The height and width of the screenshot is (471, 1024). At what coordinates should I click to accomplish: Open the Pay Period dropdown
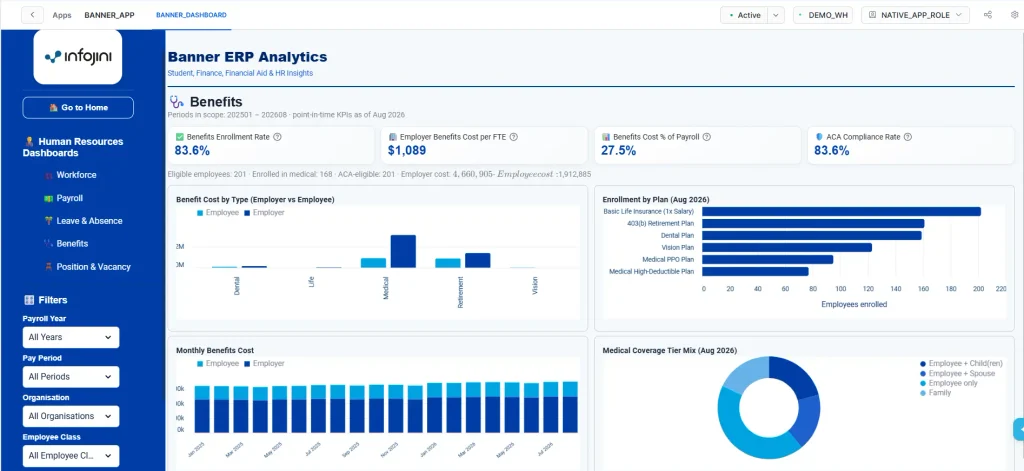click(71, 376)
